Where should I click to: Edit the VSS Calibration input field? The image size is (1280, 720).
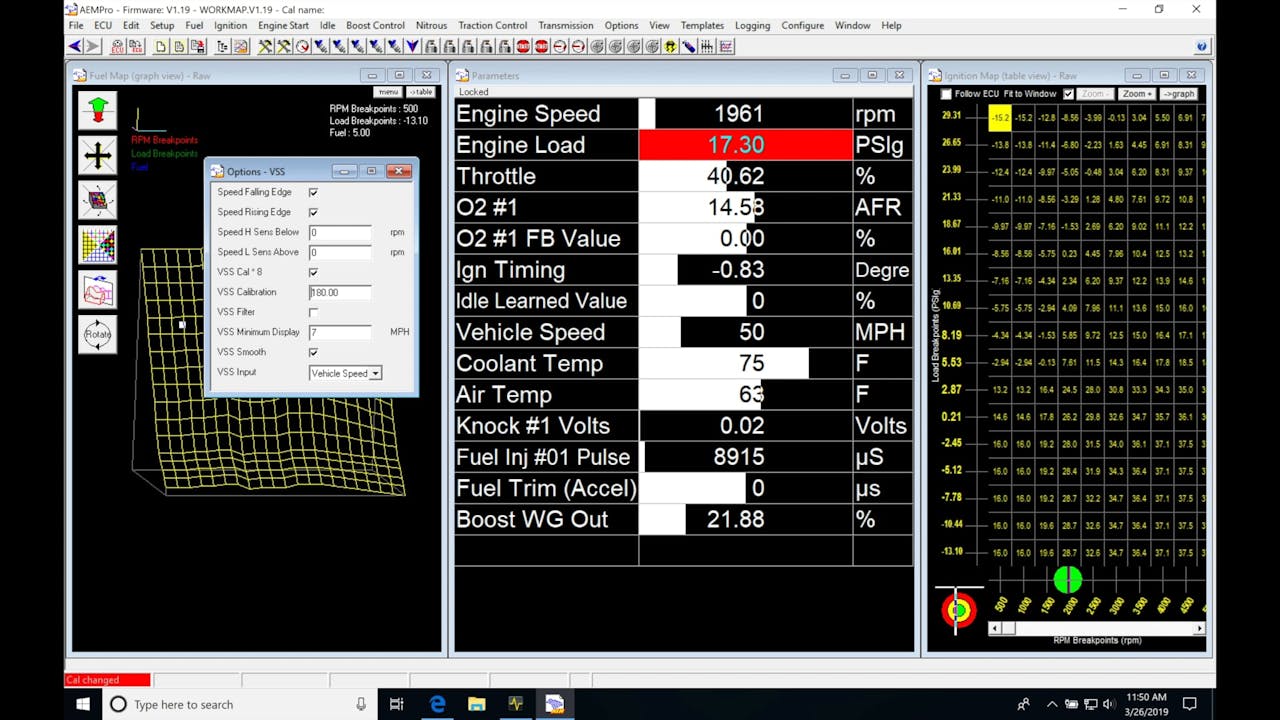click(339, 292)
